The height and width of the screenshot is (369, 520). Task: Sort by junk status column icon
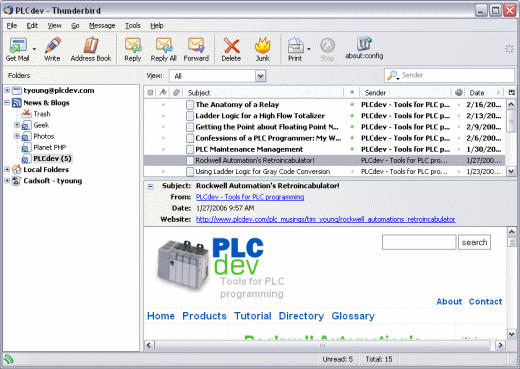click(x=459, y=93)
